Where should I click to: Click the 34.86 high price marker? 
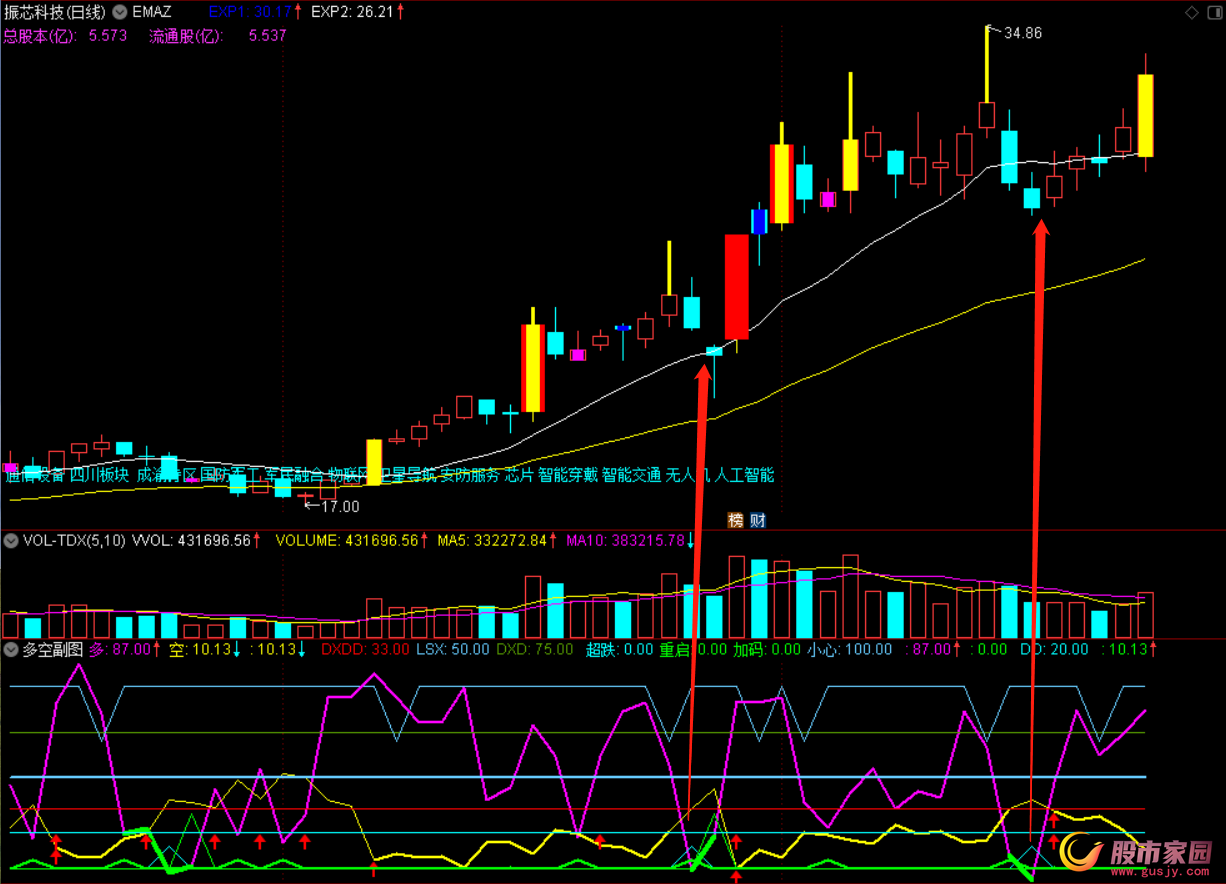point(1022,33)
